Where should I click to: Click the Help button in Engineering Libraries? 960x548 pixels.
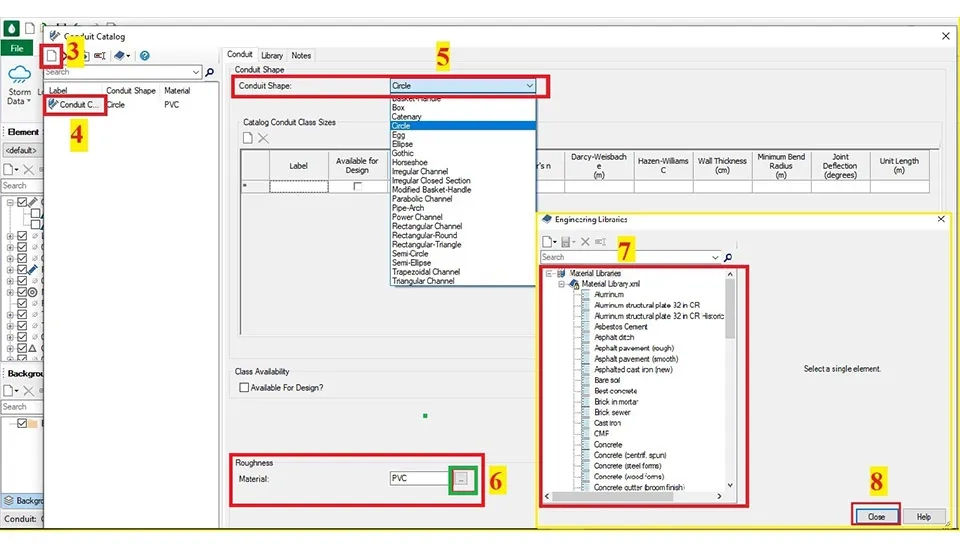coord(923,516)
